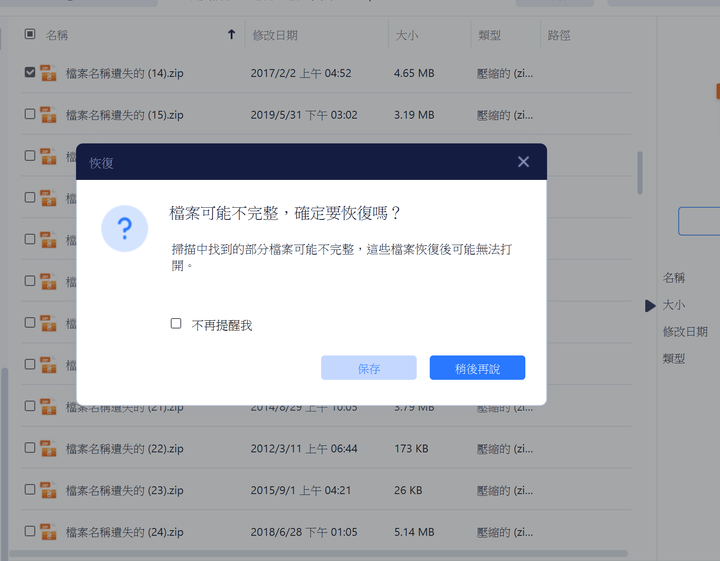Sort by the 路徑 column header
The width and height of the screenshot is (720, 561).
pos(559,35)
